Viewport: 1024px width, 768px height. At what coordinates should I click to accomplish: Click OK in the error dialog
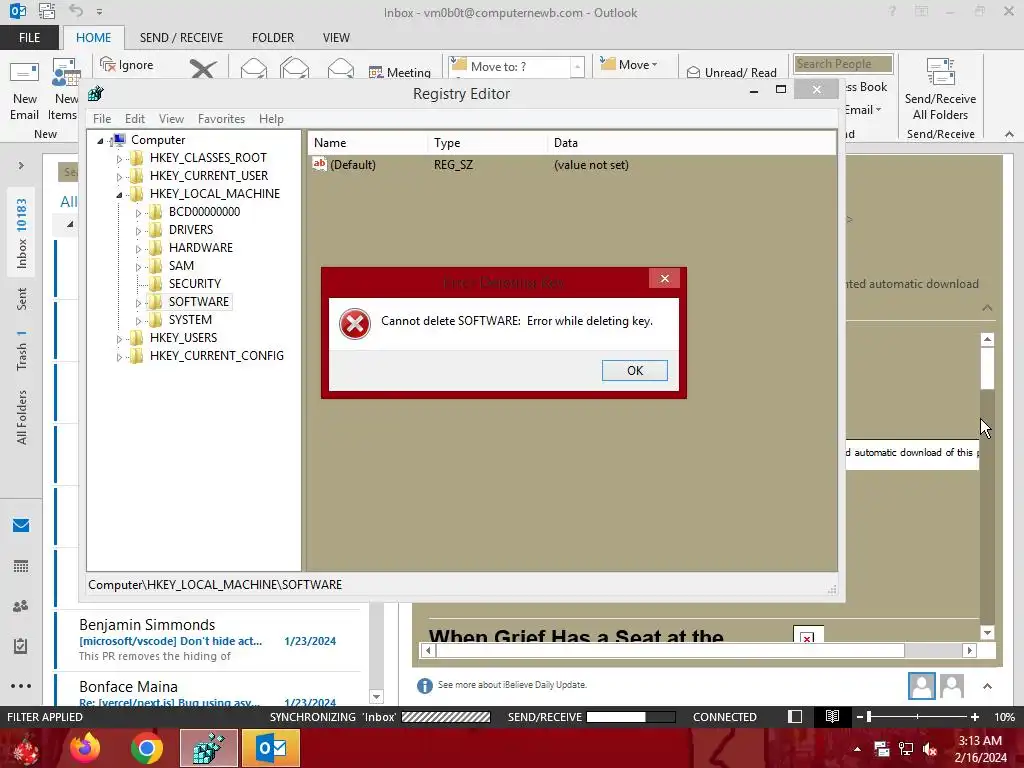tap(634, 370)
